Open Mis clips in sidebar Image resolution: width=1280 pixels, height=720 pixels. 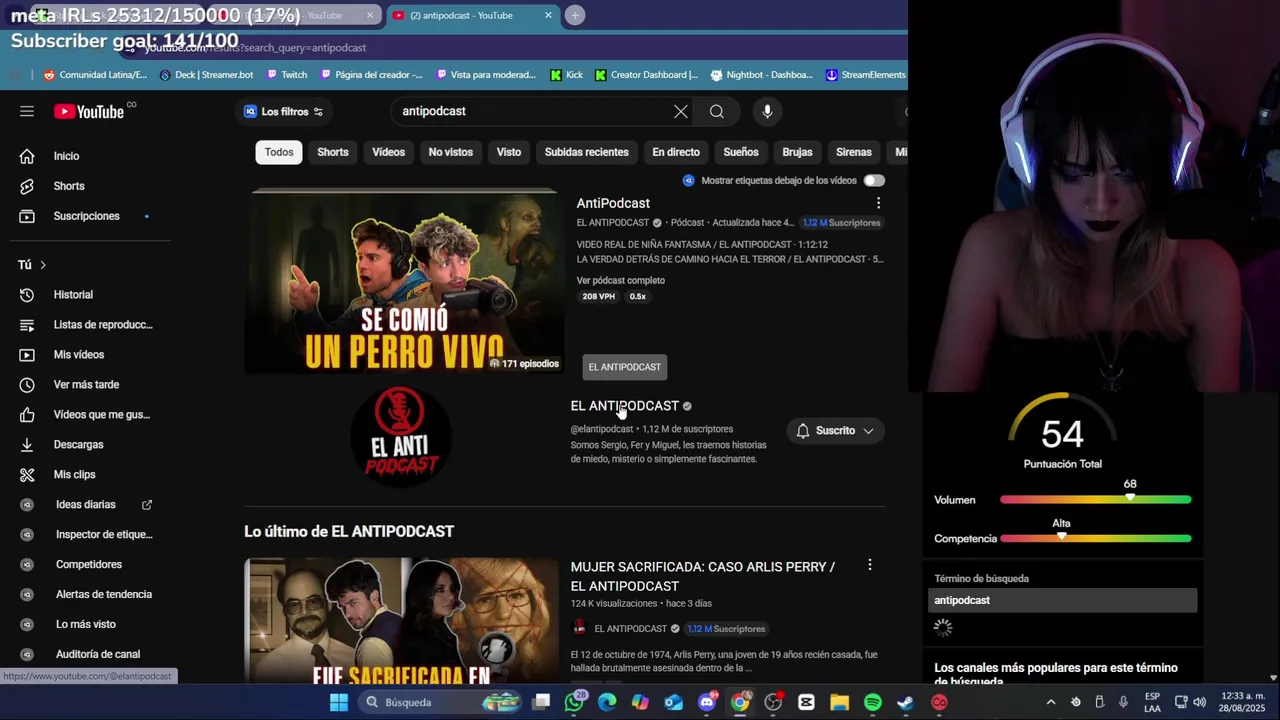pos(74,475)
